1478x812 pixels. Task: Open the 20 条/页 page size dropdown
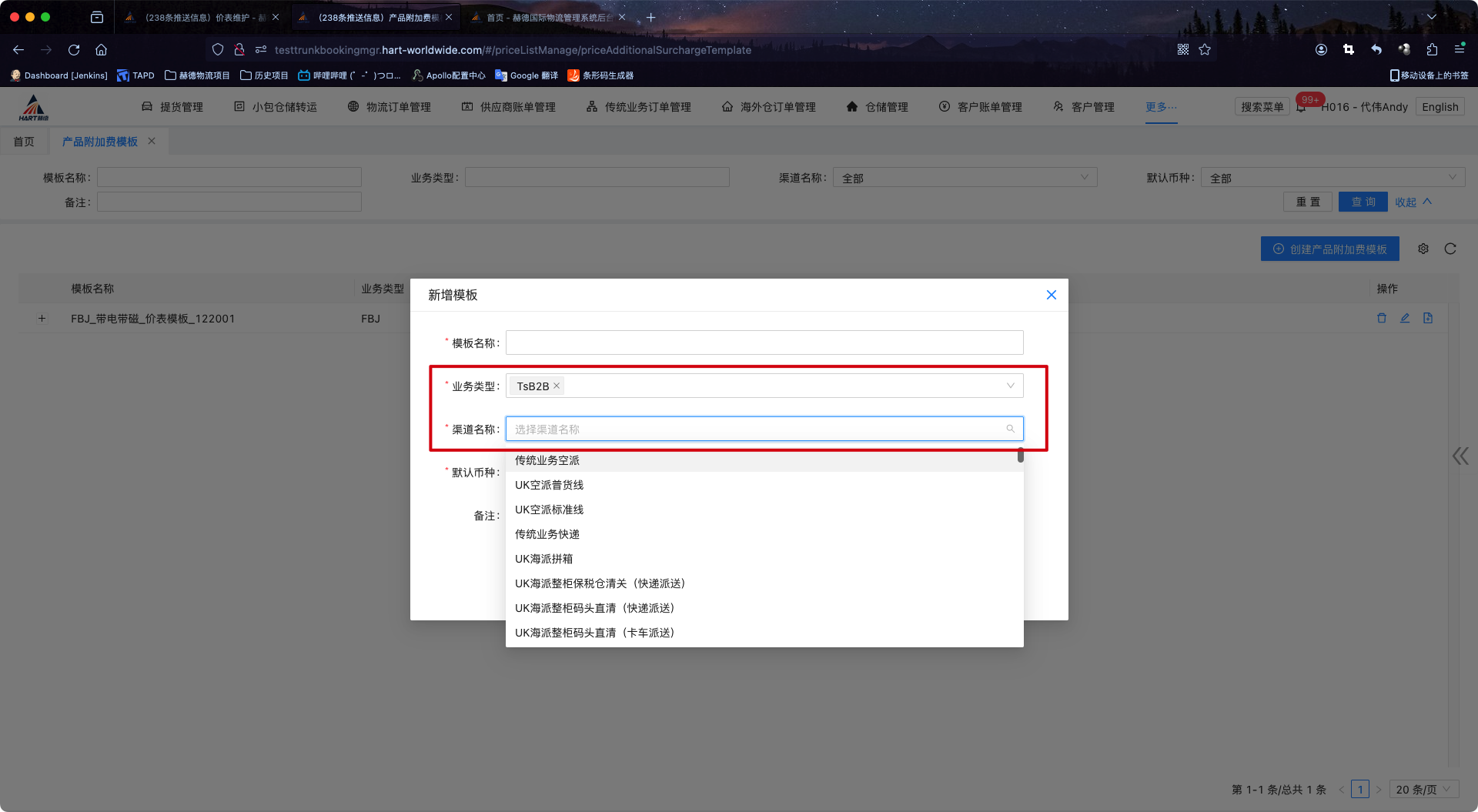[1423, 789]
